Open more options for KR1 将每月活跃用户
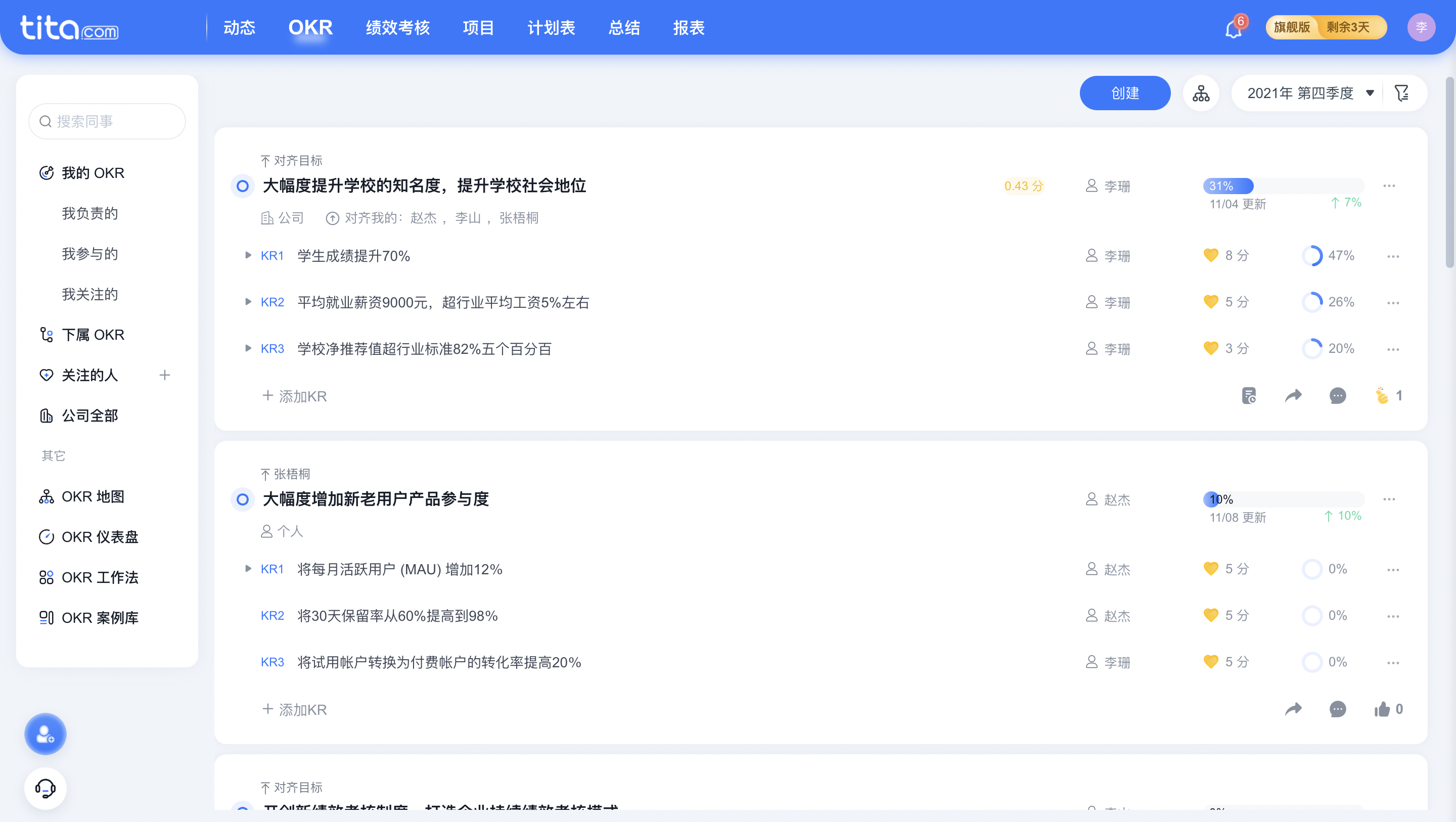 (1393, 569)
